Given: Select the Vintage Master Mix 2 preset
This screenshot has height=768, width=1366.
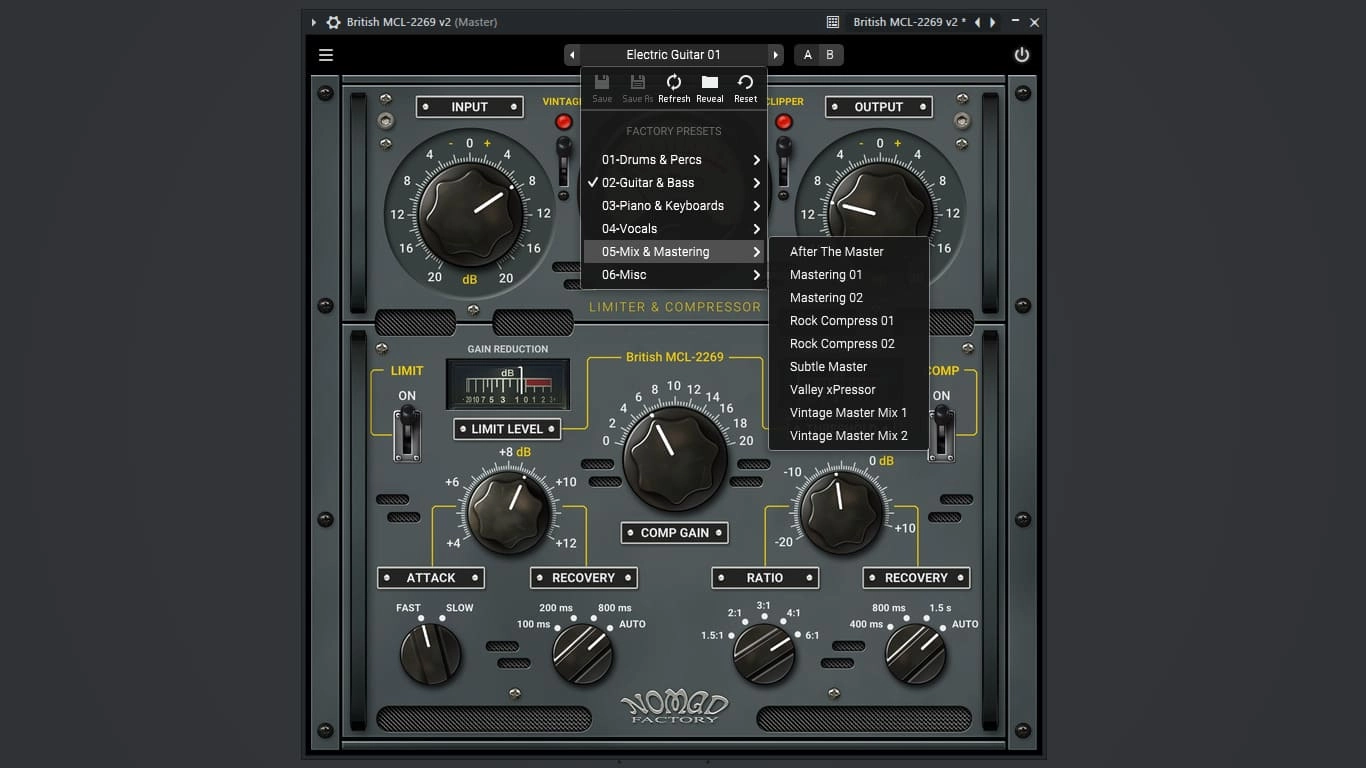Looking at the screenshot, I should (x=849, y=436).
